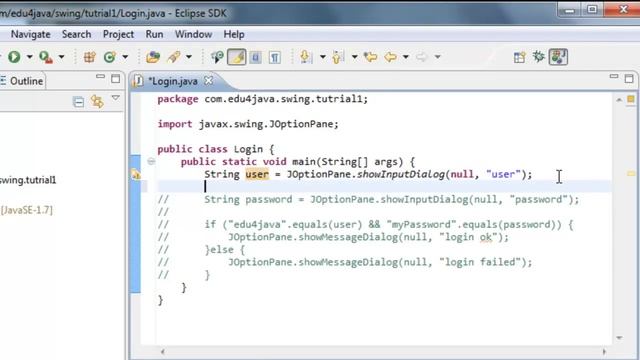Image resolution: width=640 pixels, height=360 pixels.
Task: Minimize the editor area
Action: point(614,76)
